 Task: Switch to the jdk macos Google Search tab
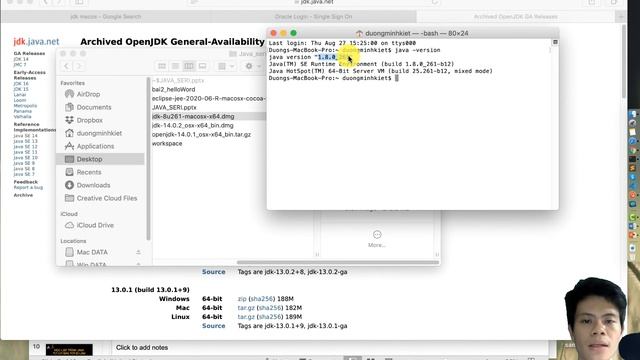click(106, 17)
